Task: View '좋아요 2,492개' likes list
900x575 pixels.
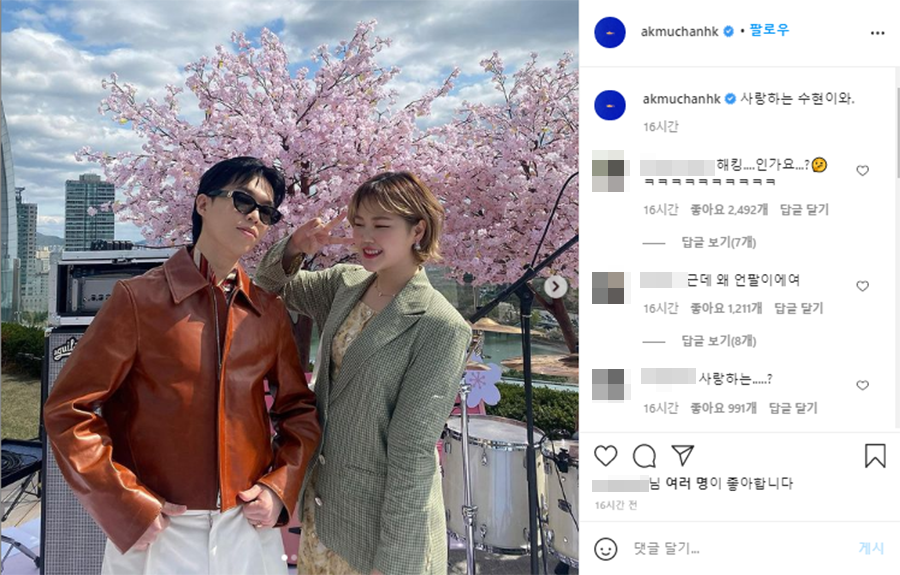Action: pyautogui.click(x=729, y=209)
